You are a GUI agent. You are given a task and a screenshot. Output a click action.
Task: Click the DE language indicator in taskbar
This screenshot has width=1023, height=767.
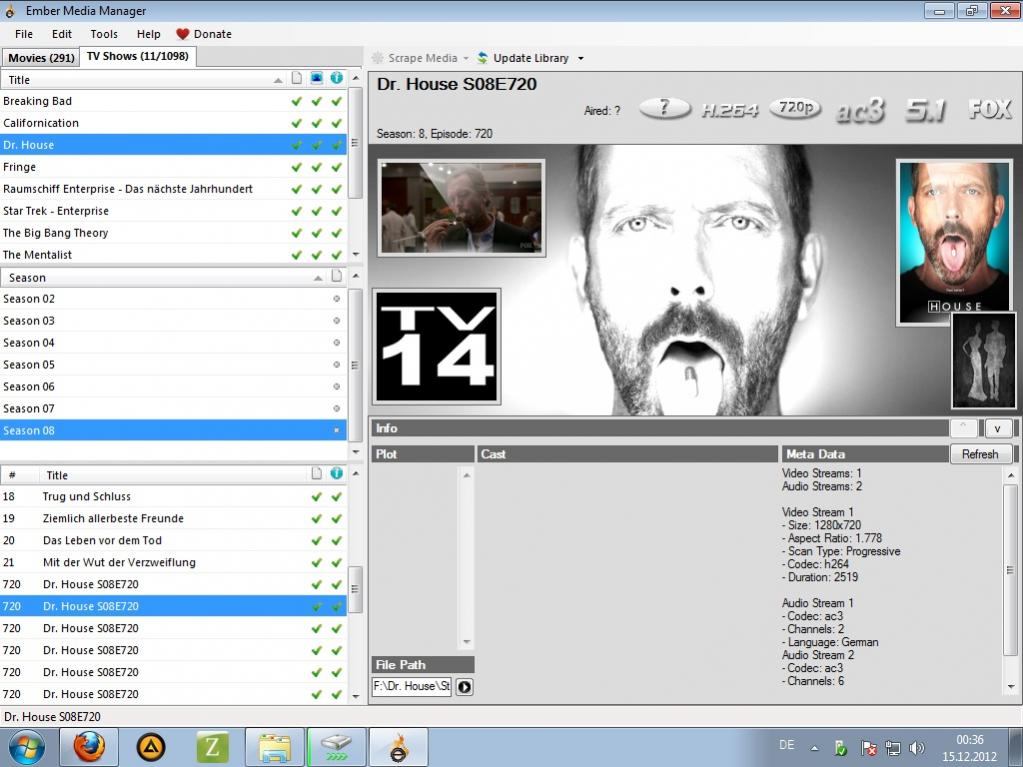point(787,745)
